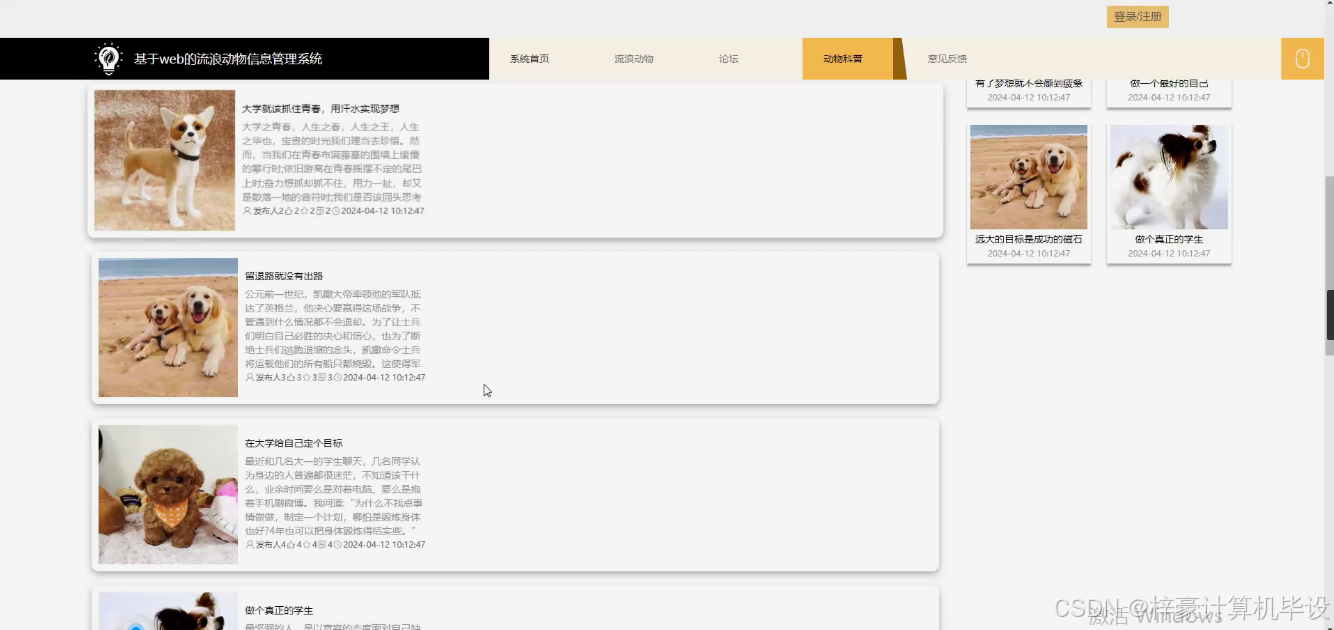
Task: Click date under 远大的目标是成功的磁石 card
Action: point(1029,254)
